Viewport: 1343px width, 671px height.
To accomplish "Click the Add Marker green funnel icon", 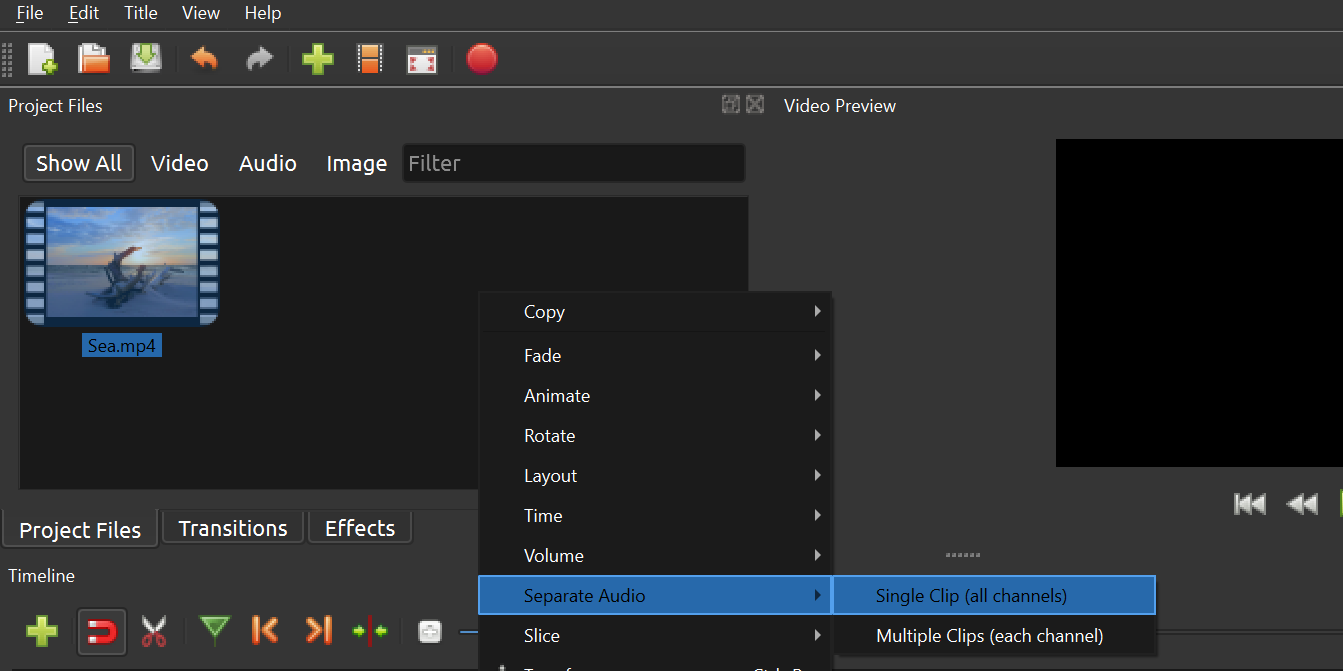I will (214, 630).
